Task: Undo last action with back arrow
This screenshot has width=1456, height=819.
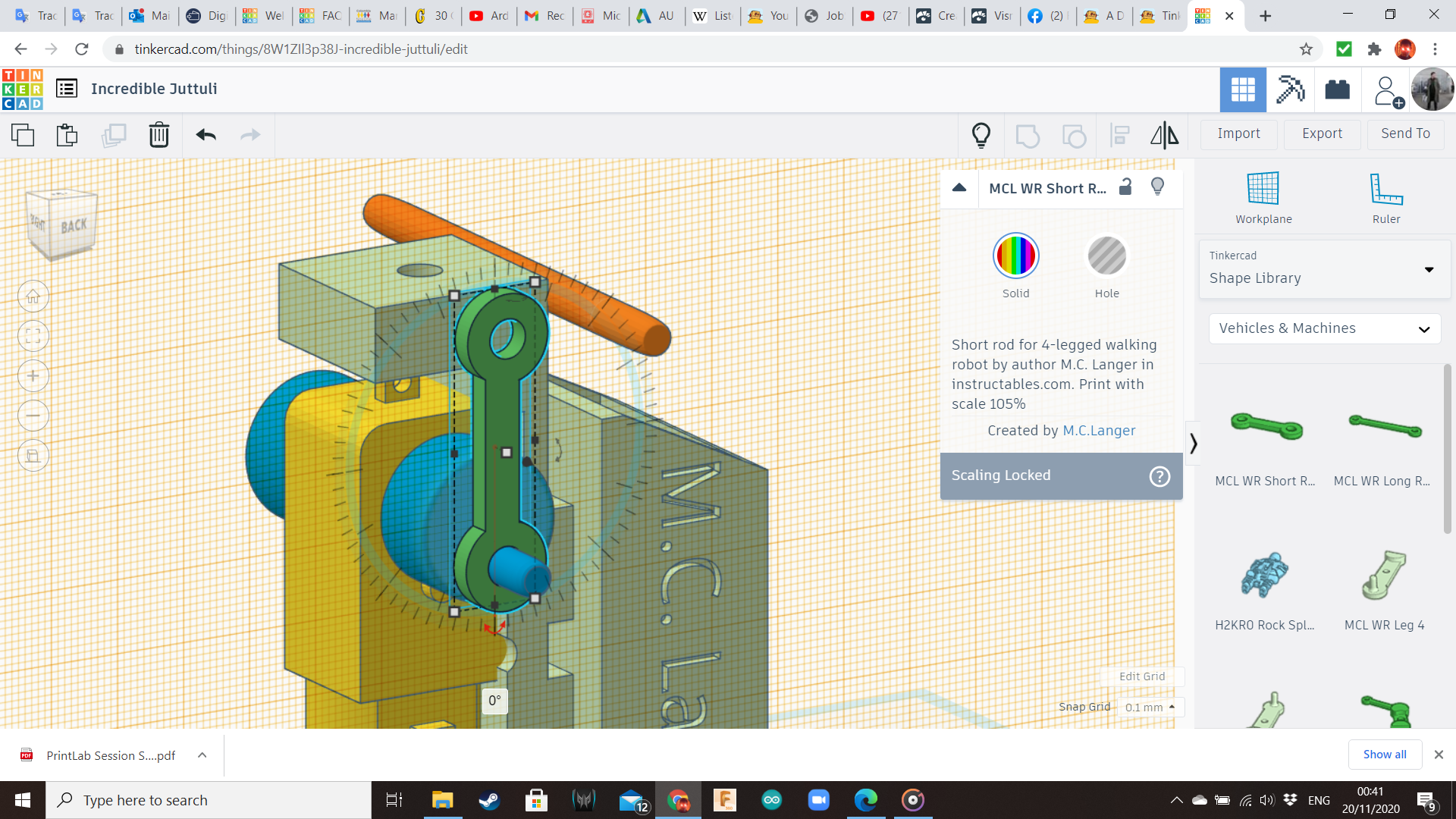Action: [206, 135]
